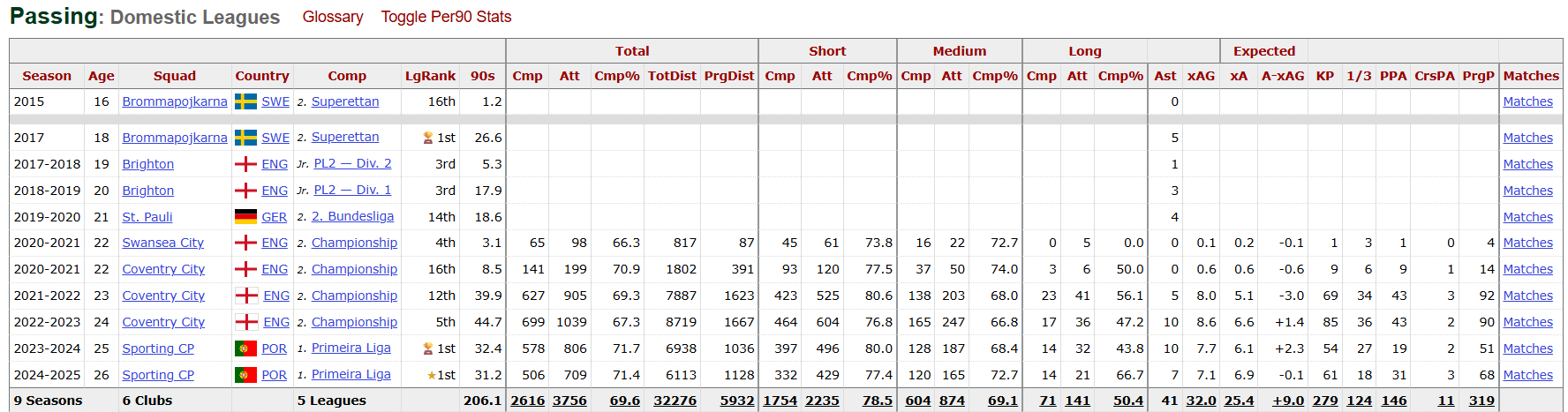Click career progressive passes total 319
The height and width of the screenshot is (412, 1568).
(x=1481, y=401)
